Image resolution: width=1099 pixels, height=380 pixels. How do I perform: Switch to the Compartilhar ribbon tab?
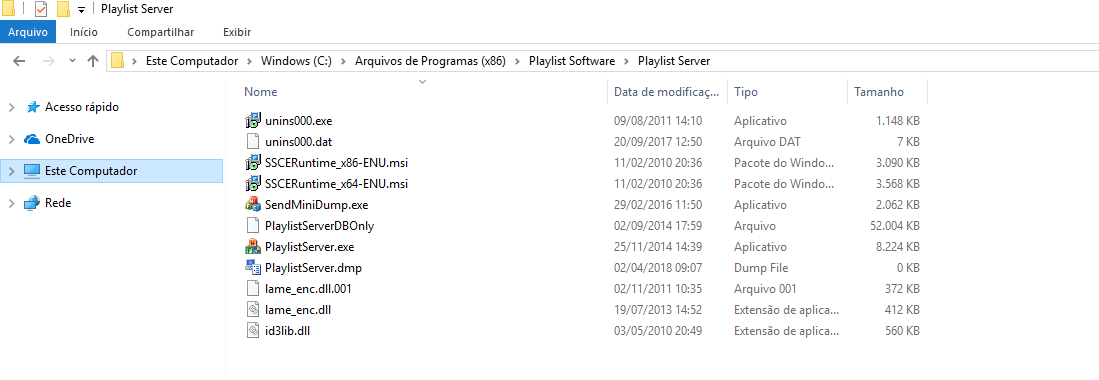[x=161, y=32]
